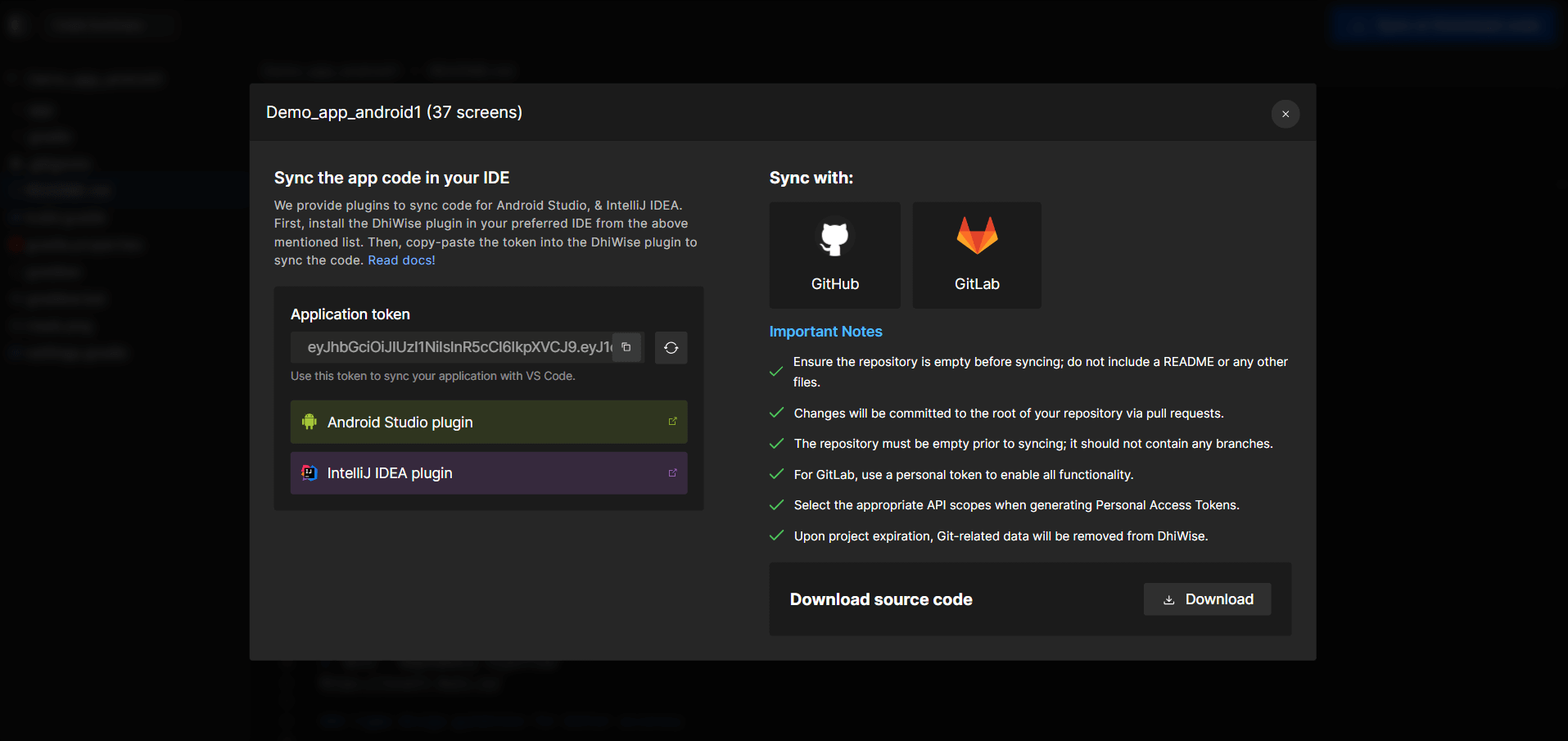This screenshot has height=741, width=1568.
Task: Click the IntelliJ IDEA logo icon
Action: 310,472
